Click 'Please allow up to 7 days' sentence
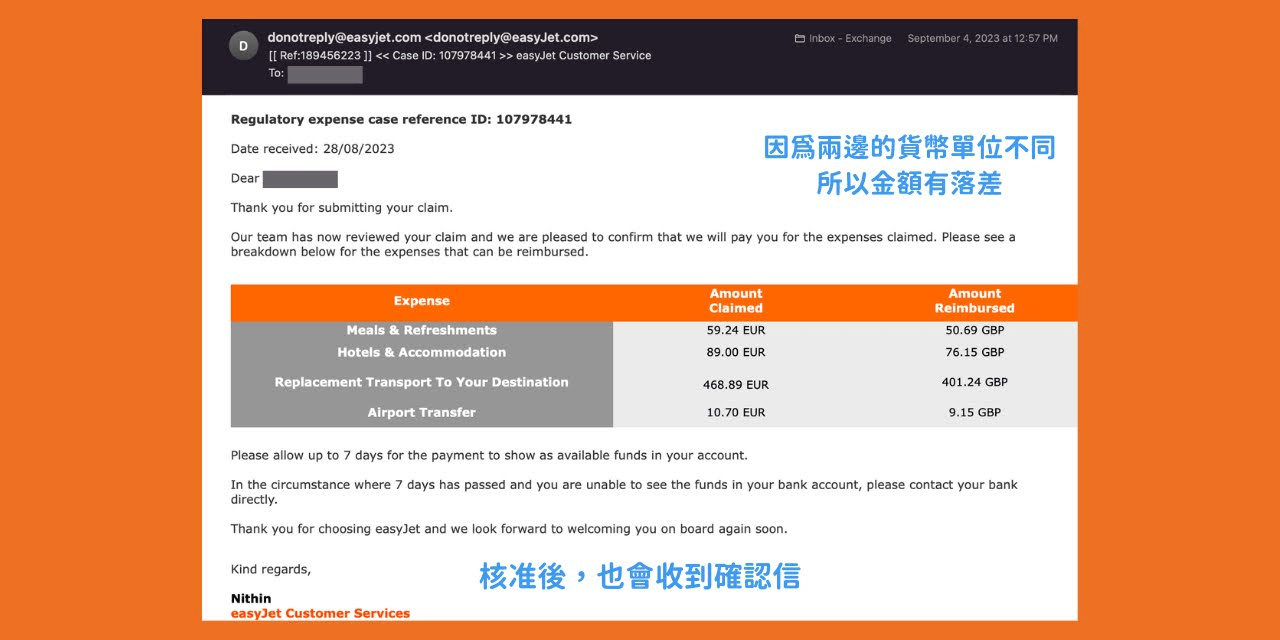This screenshot has width=1280, height=640. 489,455
